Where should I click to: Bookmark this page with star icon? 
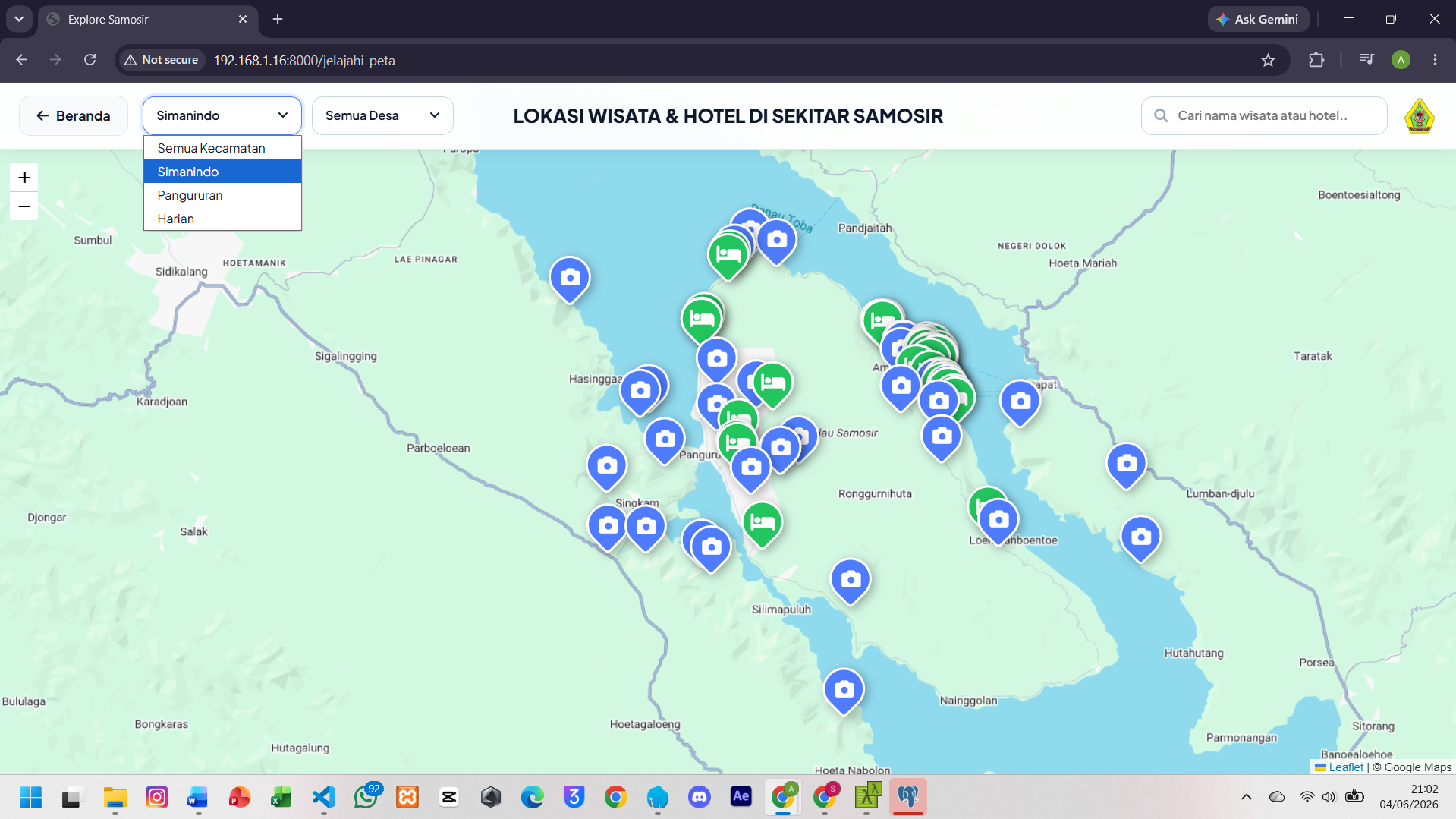(x=1268, y=60)
